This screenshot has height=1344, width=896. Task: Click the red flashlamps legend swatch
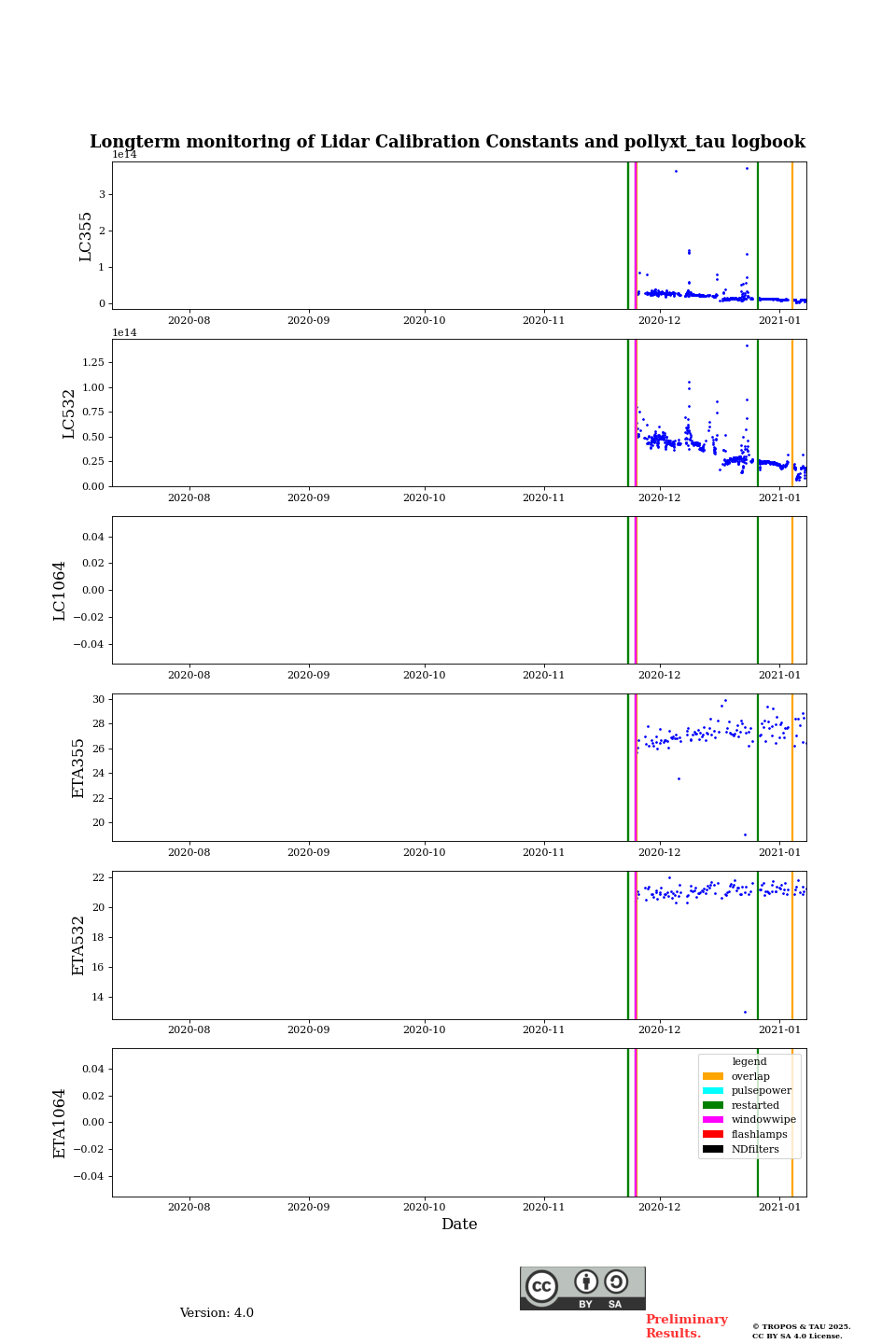point(713,1134)
